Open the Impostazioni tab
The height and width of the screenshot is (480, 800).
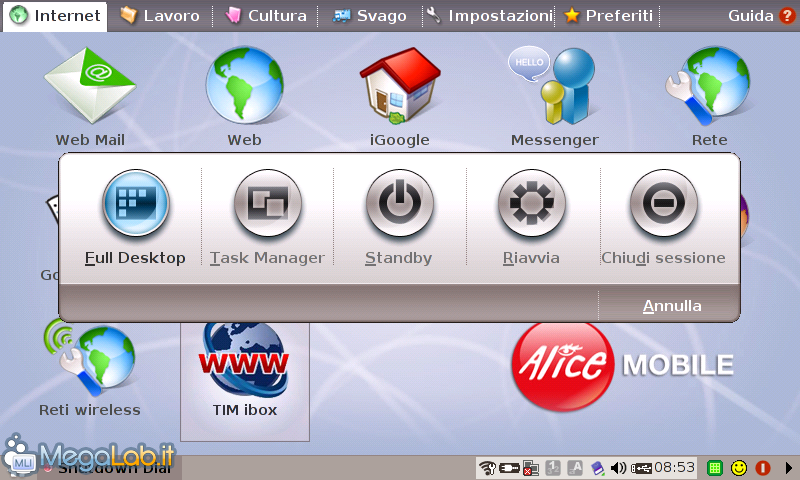coord(489,16)
